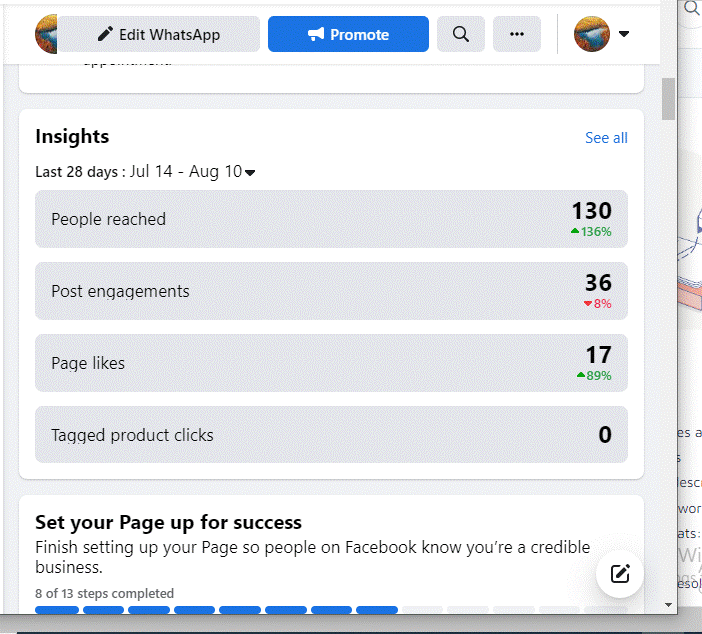
Task: Click the floating compose edit icon
Action: (x=620, y=573)
